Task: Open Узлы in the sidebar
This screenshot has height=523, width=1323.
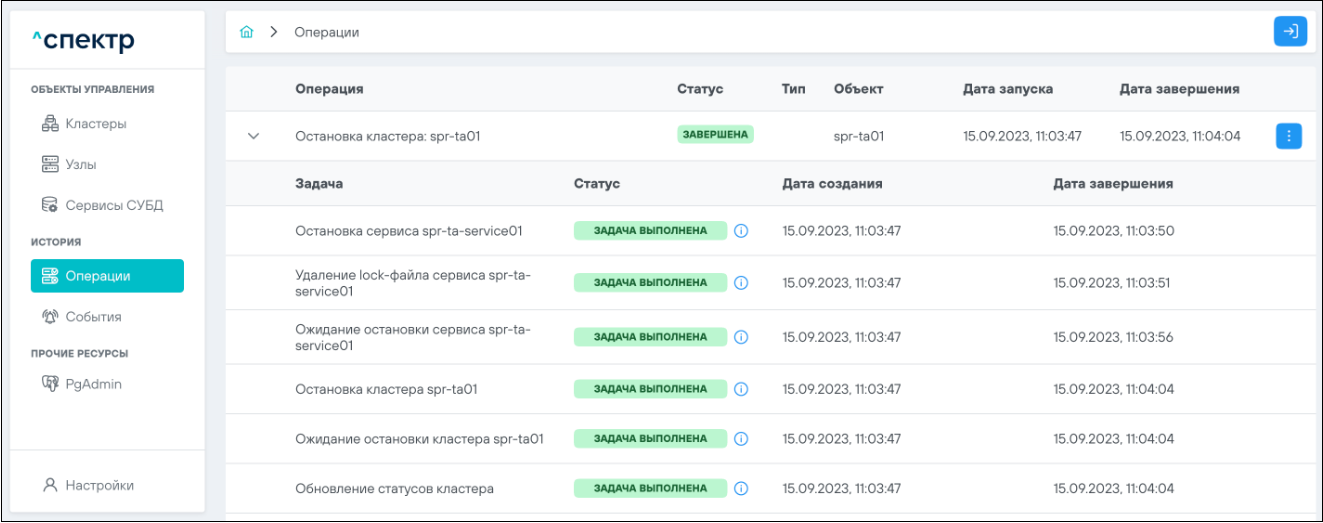Action: coord(80,164)
